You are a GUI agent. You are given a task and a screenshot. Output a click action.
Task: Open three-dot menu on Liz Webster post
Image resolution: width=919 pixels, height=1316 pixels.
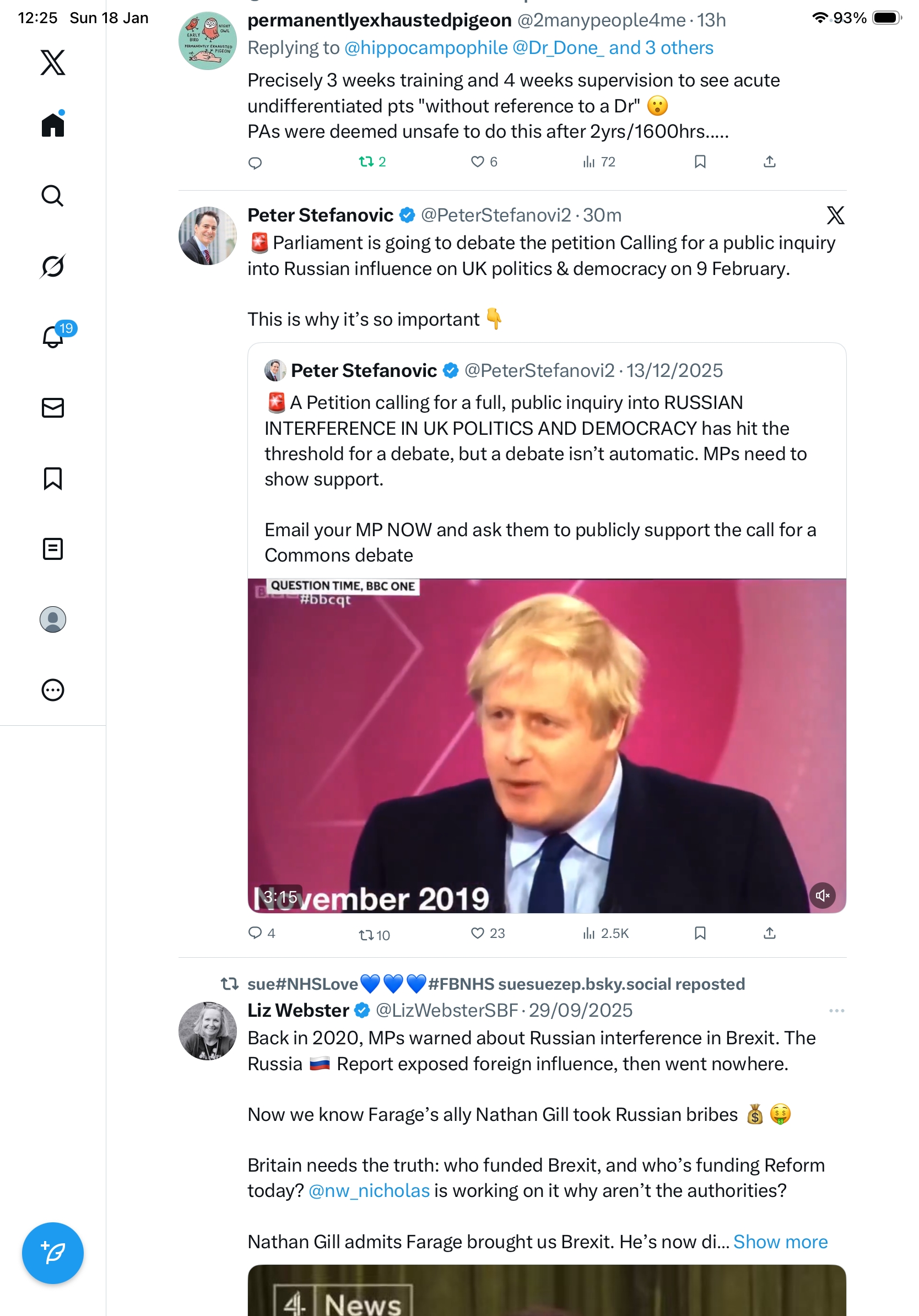coord(836,1011)
